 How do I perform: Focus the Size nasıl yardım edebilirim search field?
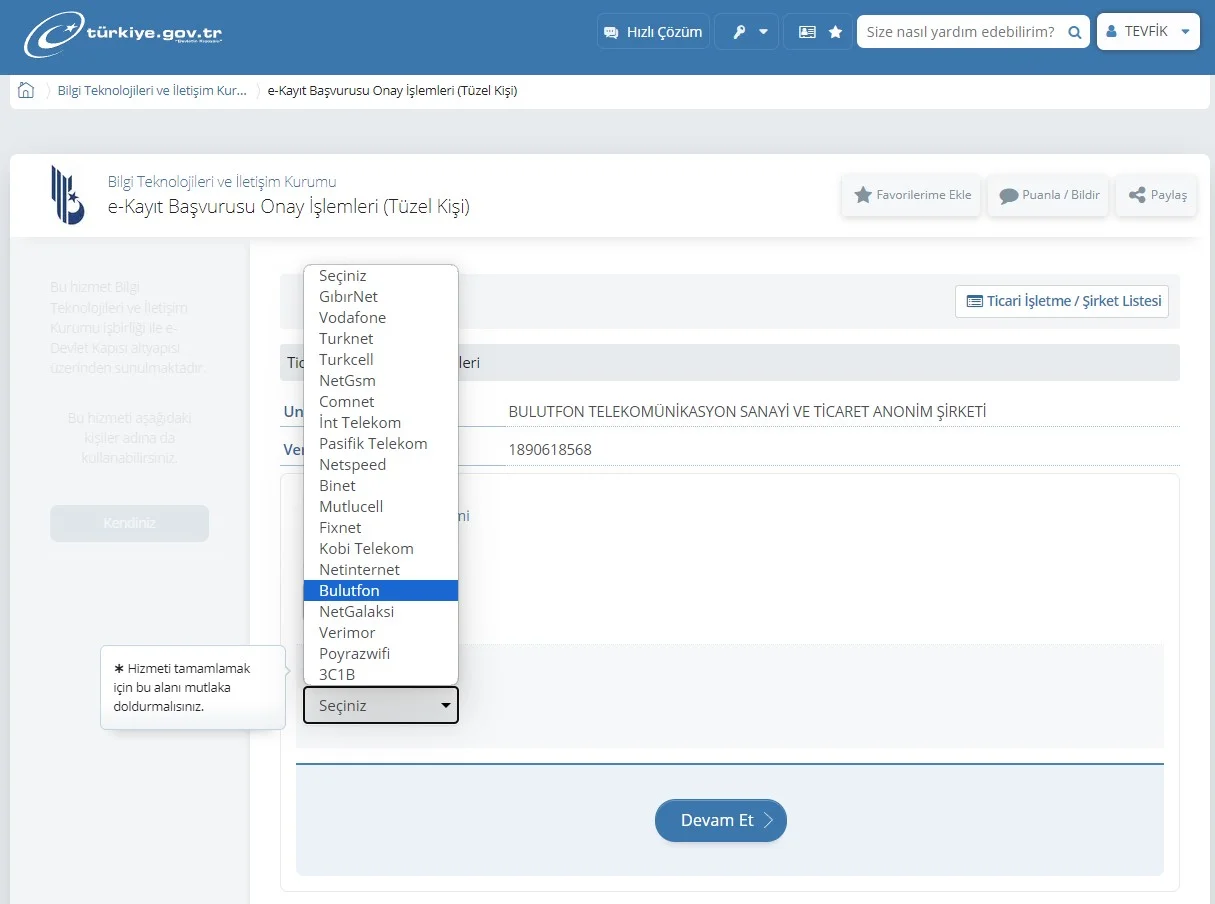tap(960, 32)
